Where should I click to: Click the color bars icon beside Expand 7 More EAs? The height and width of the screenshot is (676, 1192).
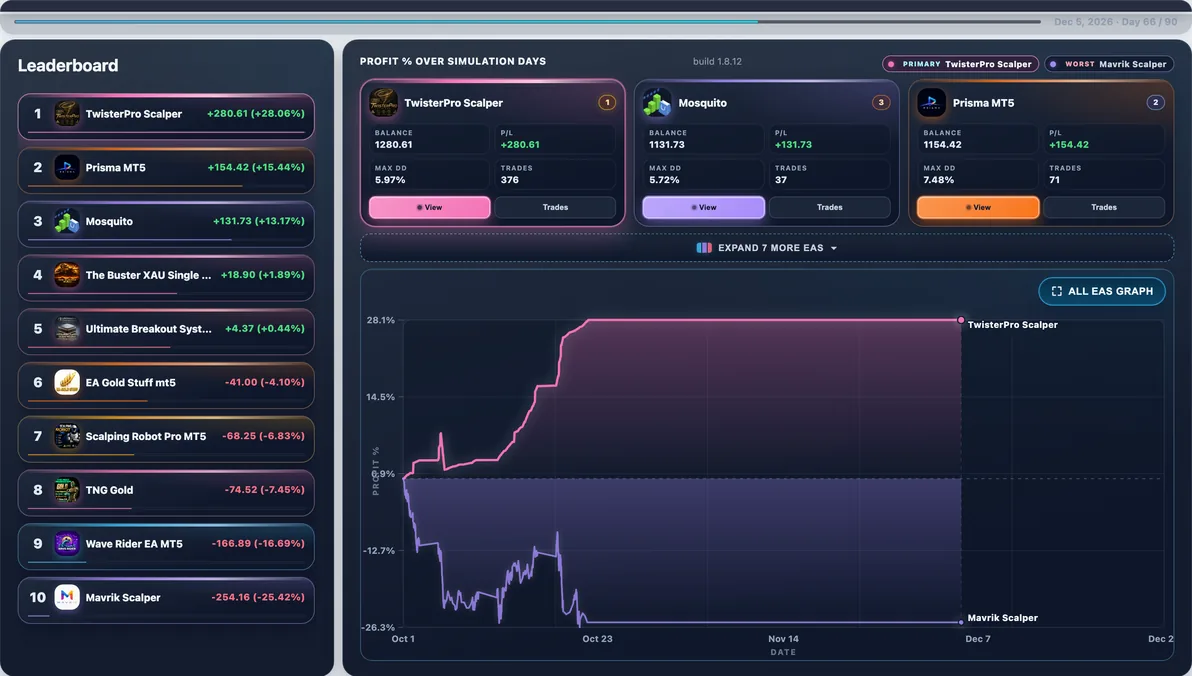[x=704, y=248]
